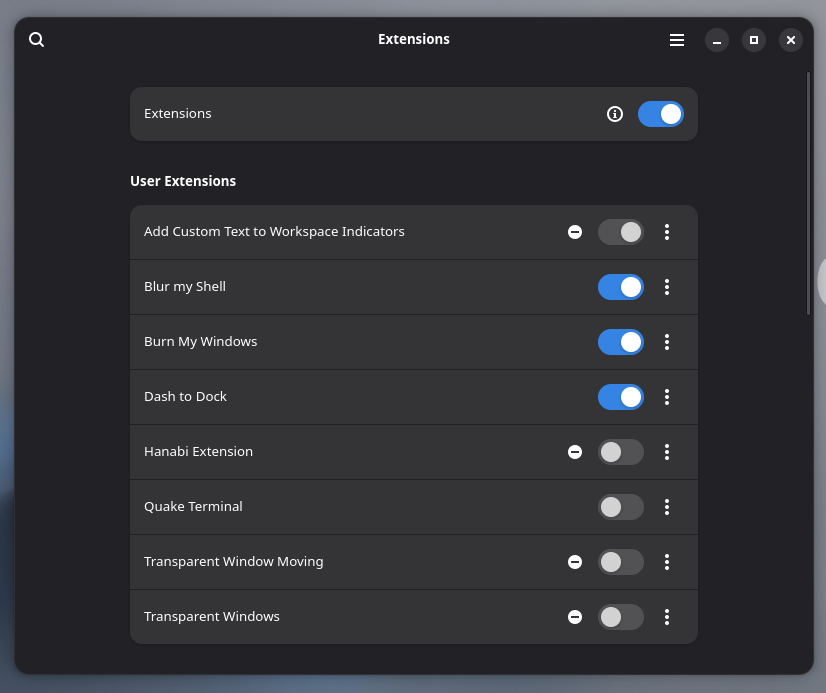
Task: Disable the Dash to Dock toggle
Action: (621, 397)
